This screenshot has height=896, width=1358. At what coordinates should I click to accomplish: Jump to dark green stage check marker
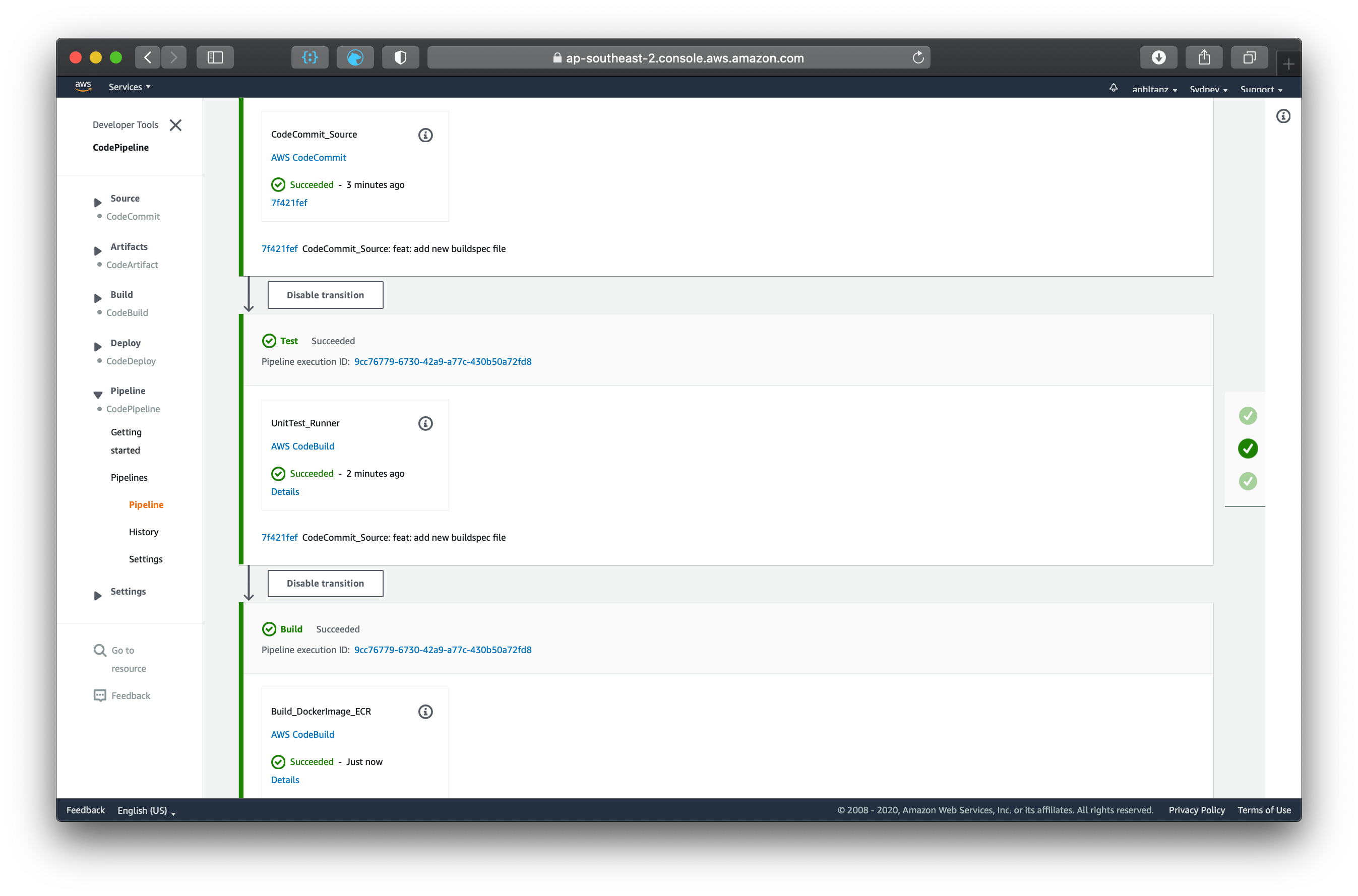click(x=1247, y=449)
